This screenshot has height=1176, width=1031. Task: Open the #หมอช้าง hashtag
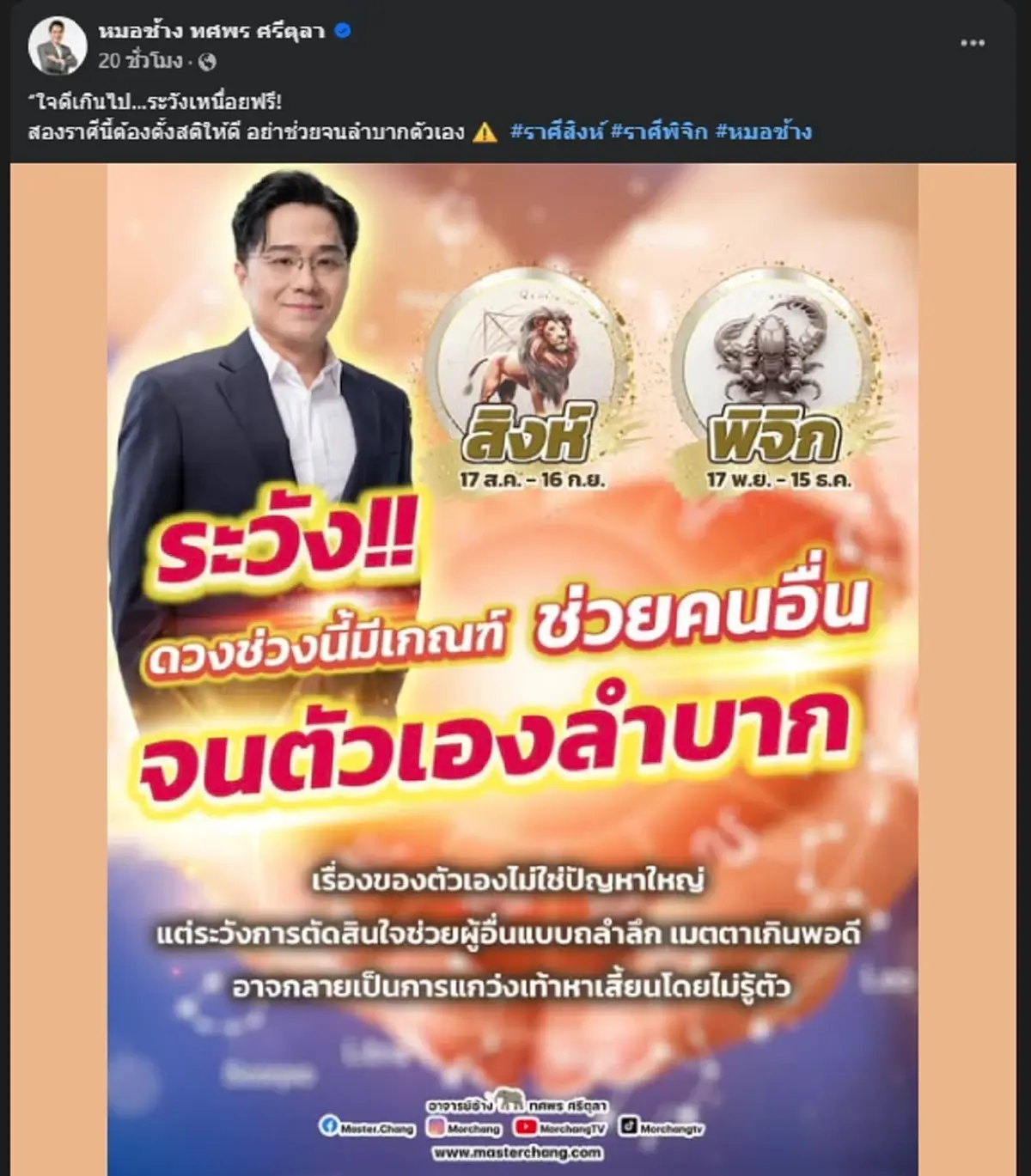[763, 132]
